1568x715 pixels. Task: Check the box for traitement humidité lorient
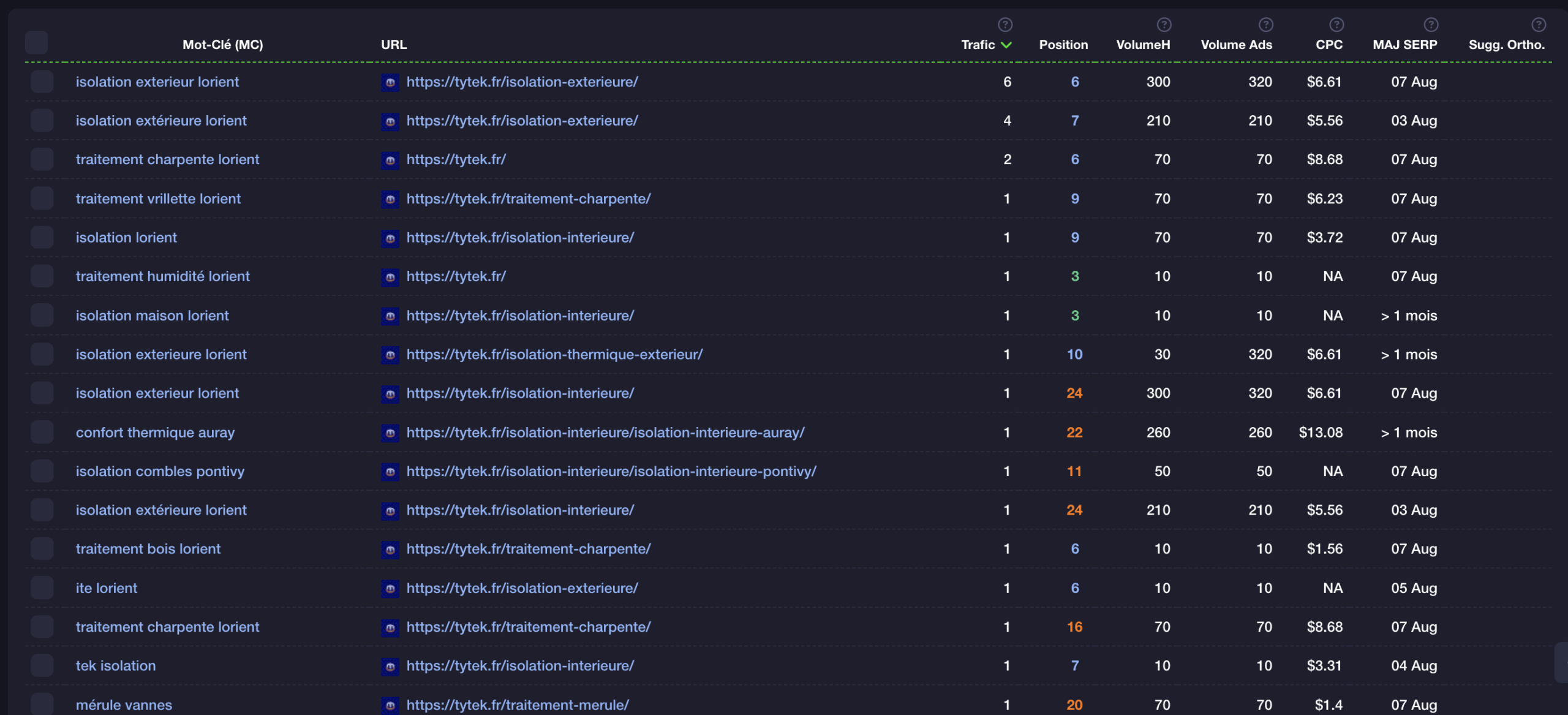(42, 276)
